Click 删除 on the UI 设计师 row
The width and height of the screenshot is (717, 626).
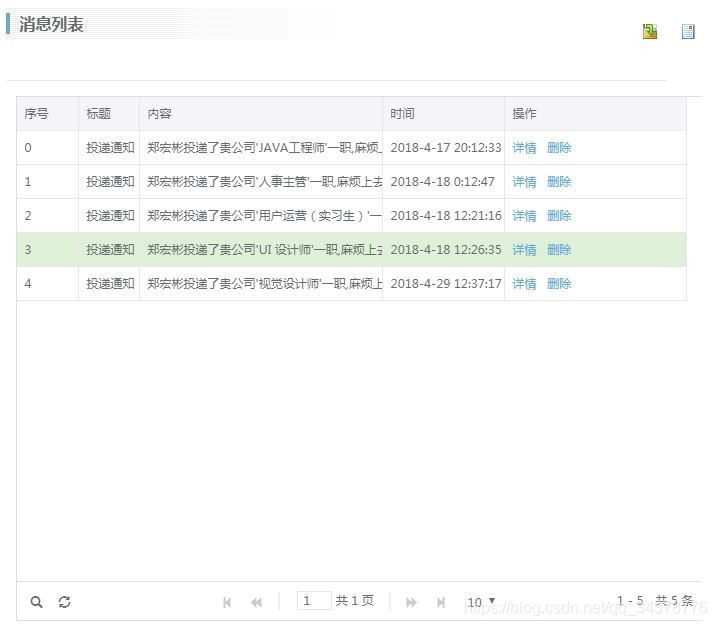[559, 250]
